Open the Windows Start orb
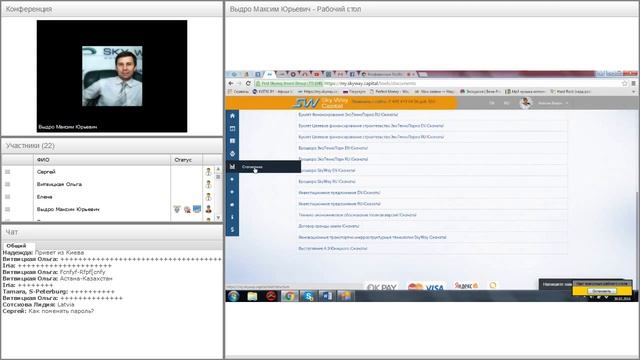 pyautogui.click(x=233, y=296)
